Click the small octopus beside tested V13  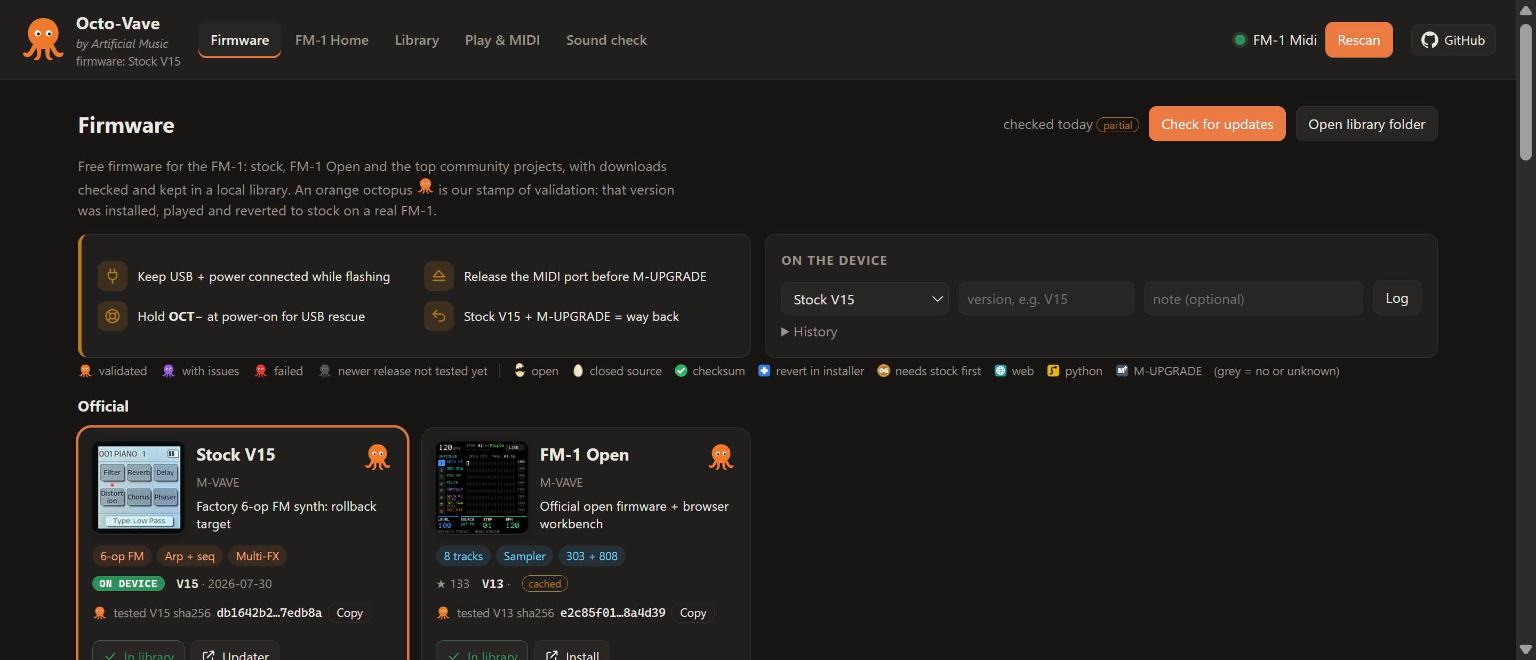tap(444, 613)
